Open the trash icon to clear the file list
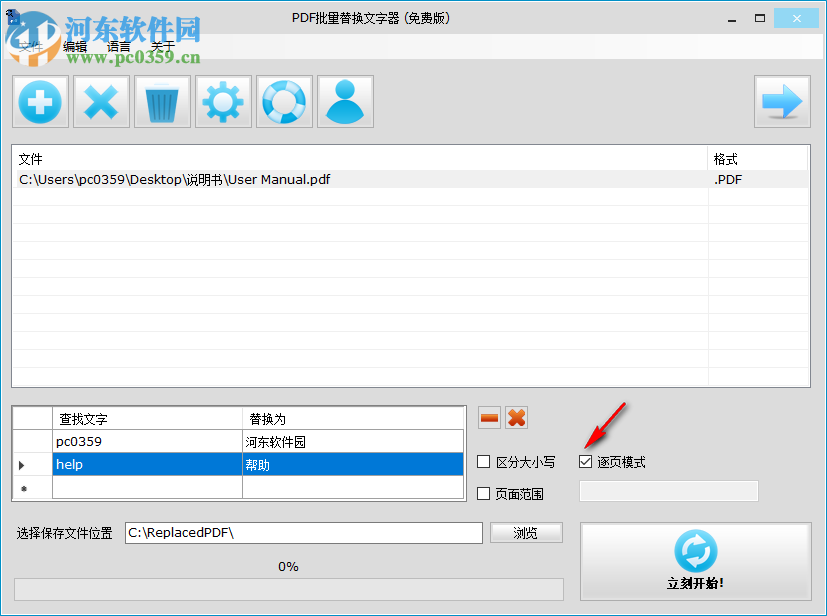 (x=162, y=101)
